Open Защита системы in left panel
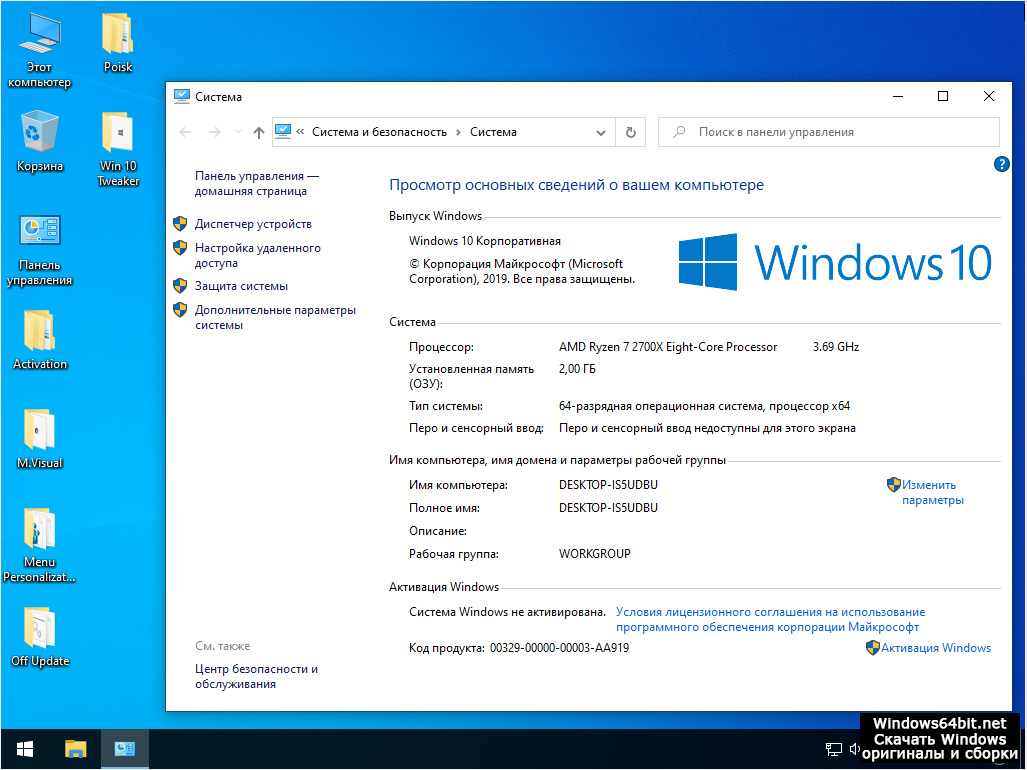Screen dimensions: 1027x770 (x=241, y=286)
